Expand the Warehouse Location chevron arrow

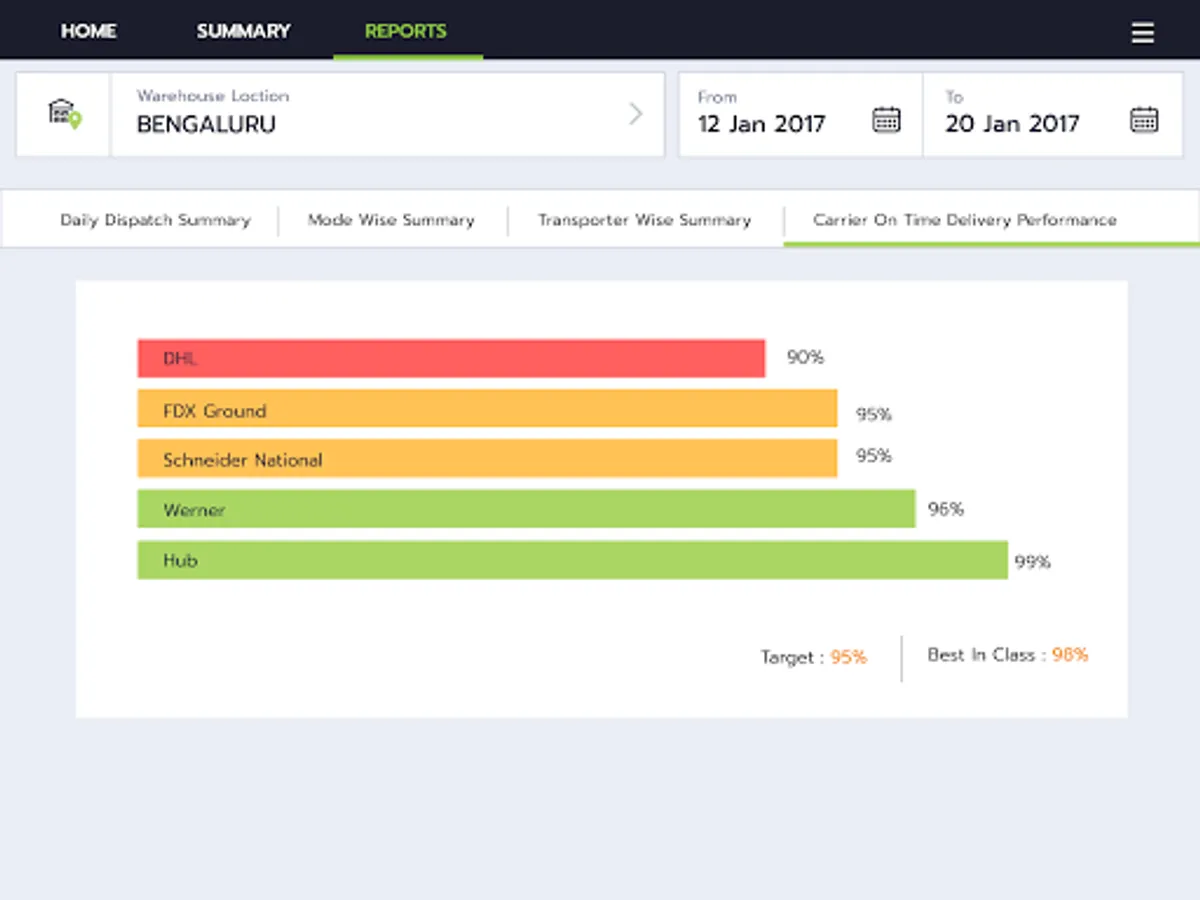click(635, 114)
